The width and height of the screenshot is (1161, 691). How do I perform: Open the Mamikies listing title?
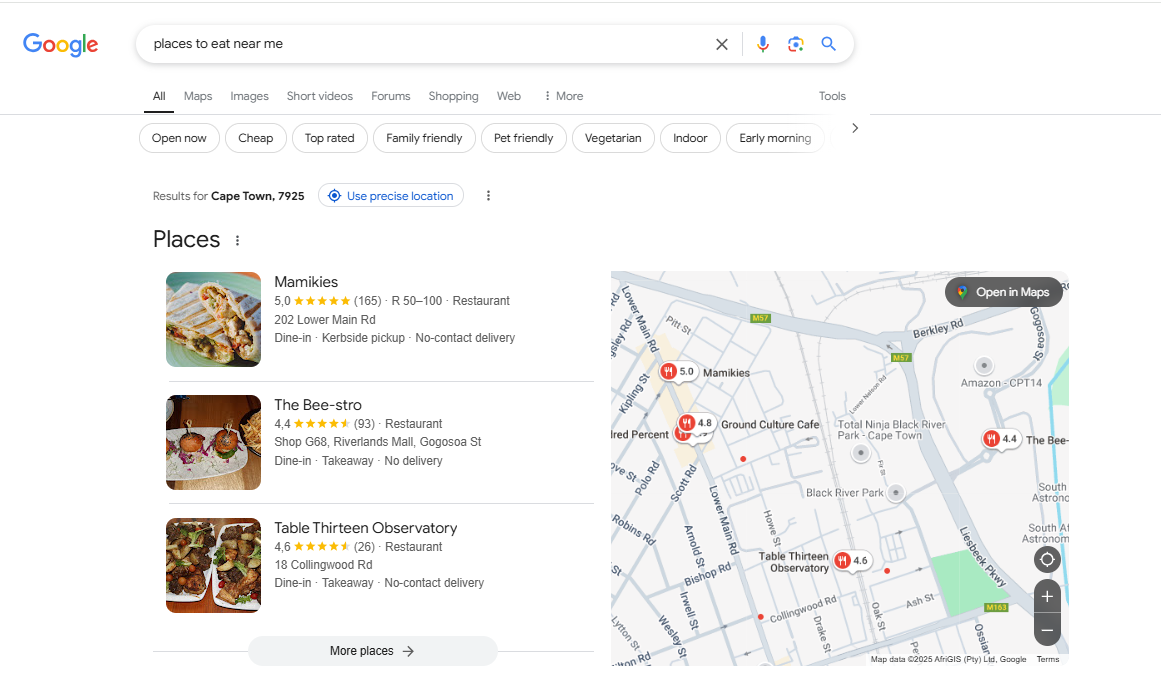tap(306, 282)
